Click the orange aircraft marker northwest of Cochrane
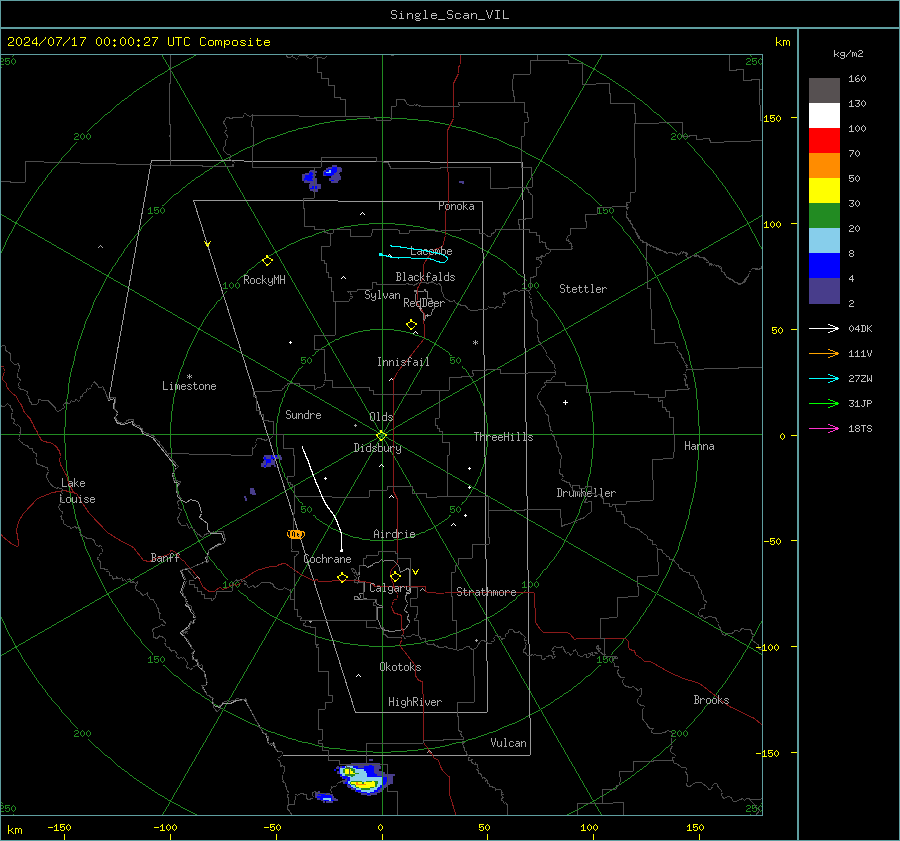Screen dimensions: 900x841 click(x=296, y=534)
